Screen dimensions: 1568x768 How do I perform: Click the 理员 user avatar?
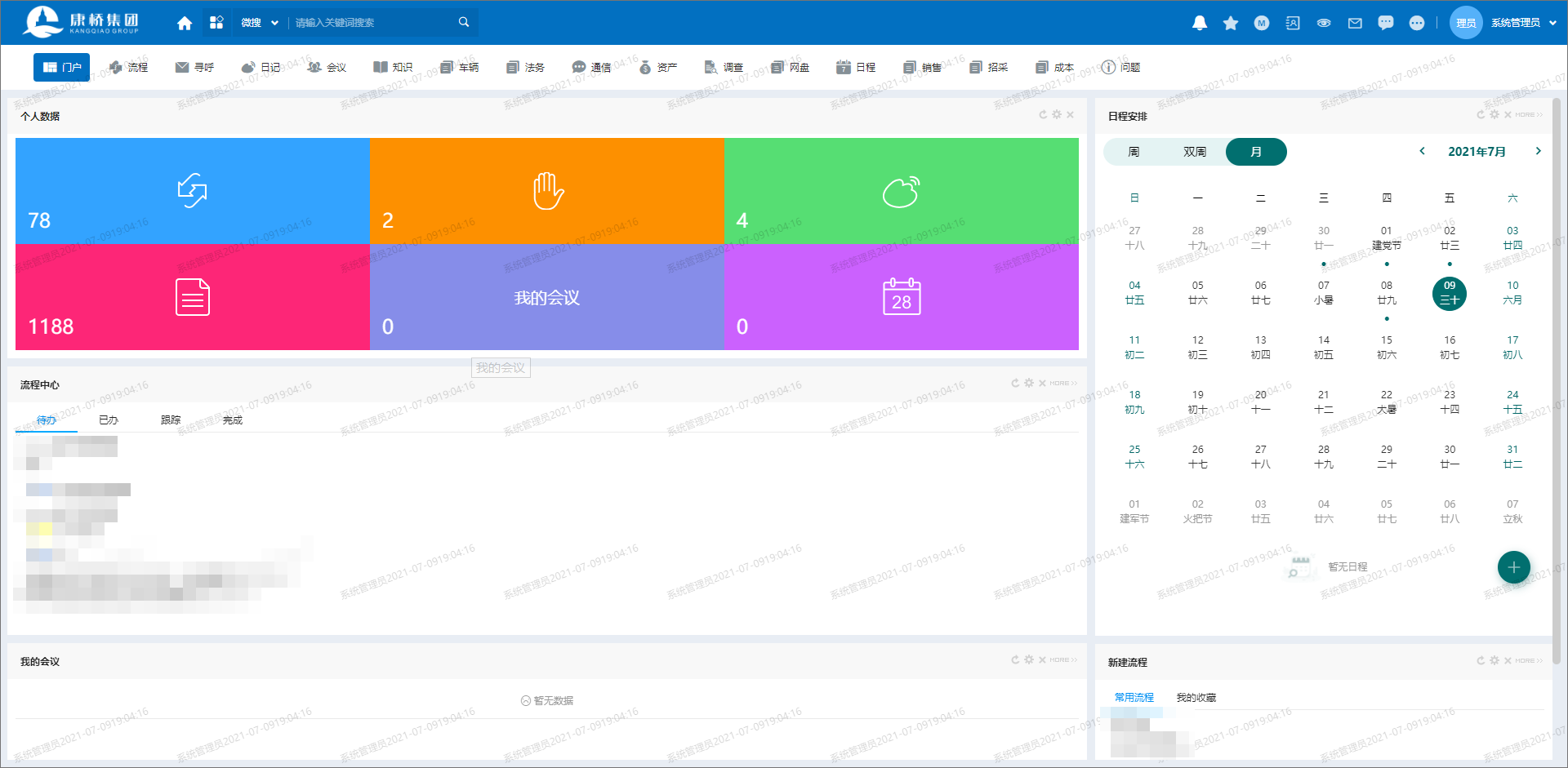[x=1466, y=23]
